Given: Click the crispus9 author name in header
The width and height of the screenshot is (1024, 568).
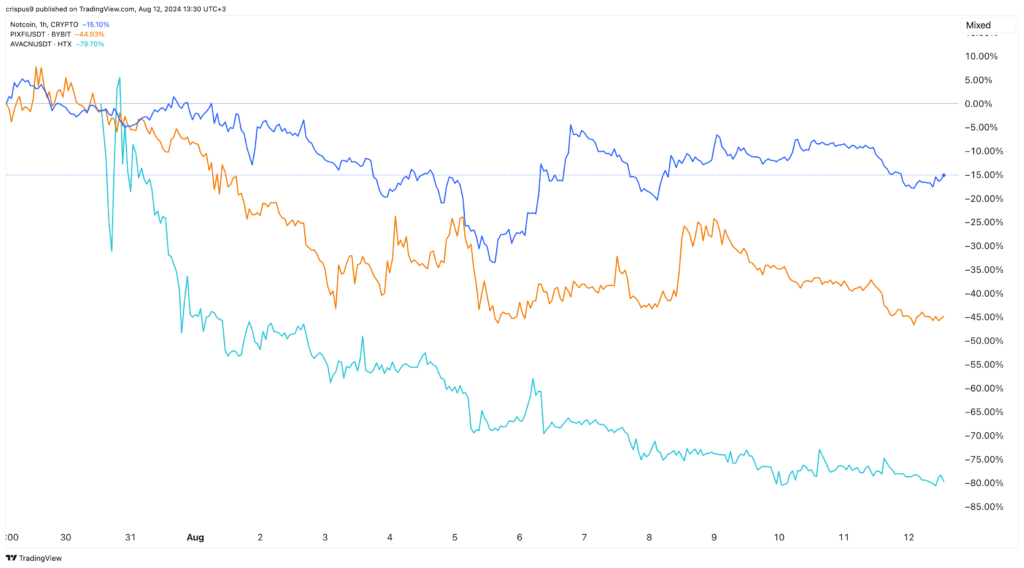Looking at the screenshot, I should [x=22, y=7].
